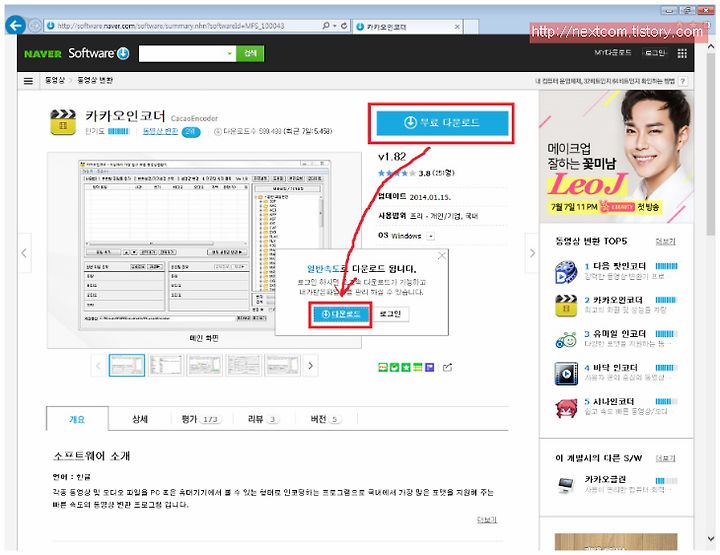Click the 다음 팟인코더 icon in TOP5
This screenshot has height=555, width=720.
566,272
